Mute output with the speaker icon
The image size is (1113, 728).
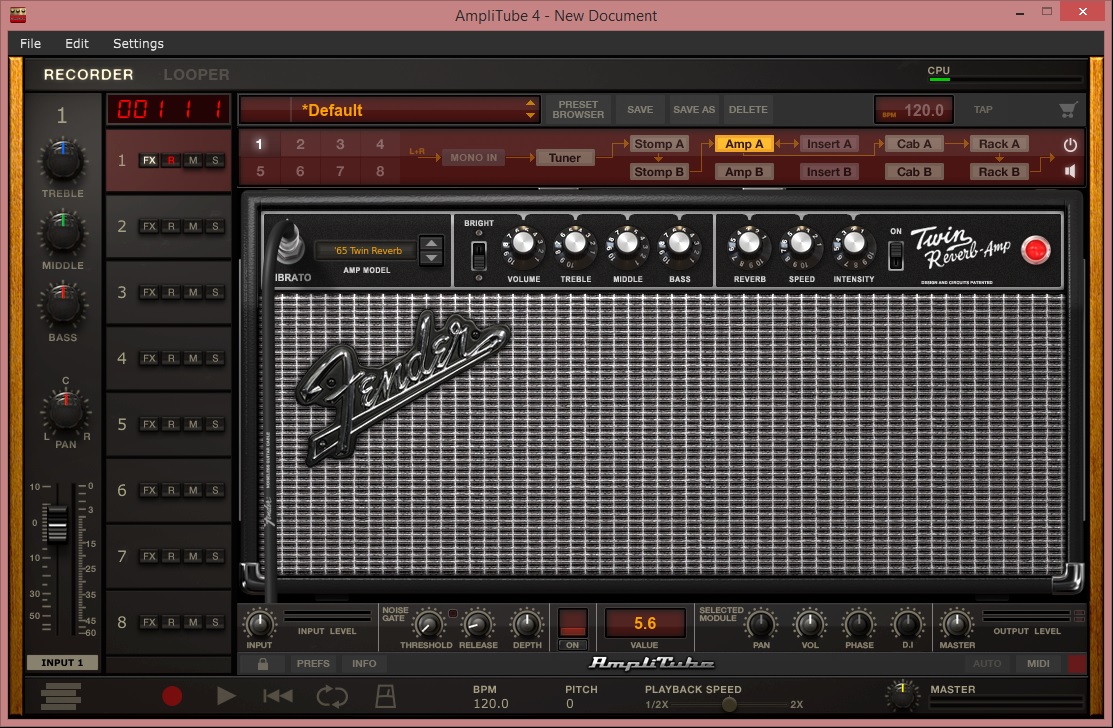(x=1070, y=171)
